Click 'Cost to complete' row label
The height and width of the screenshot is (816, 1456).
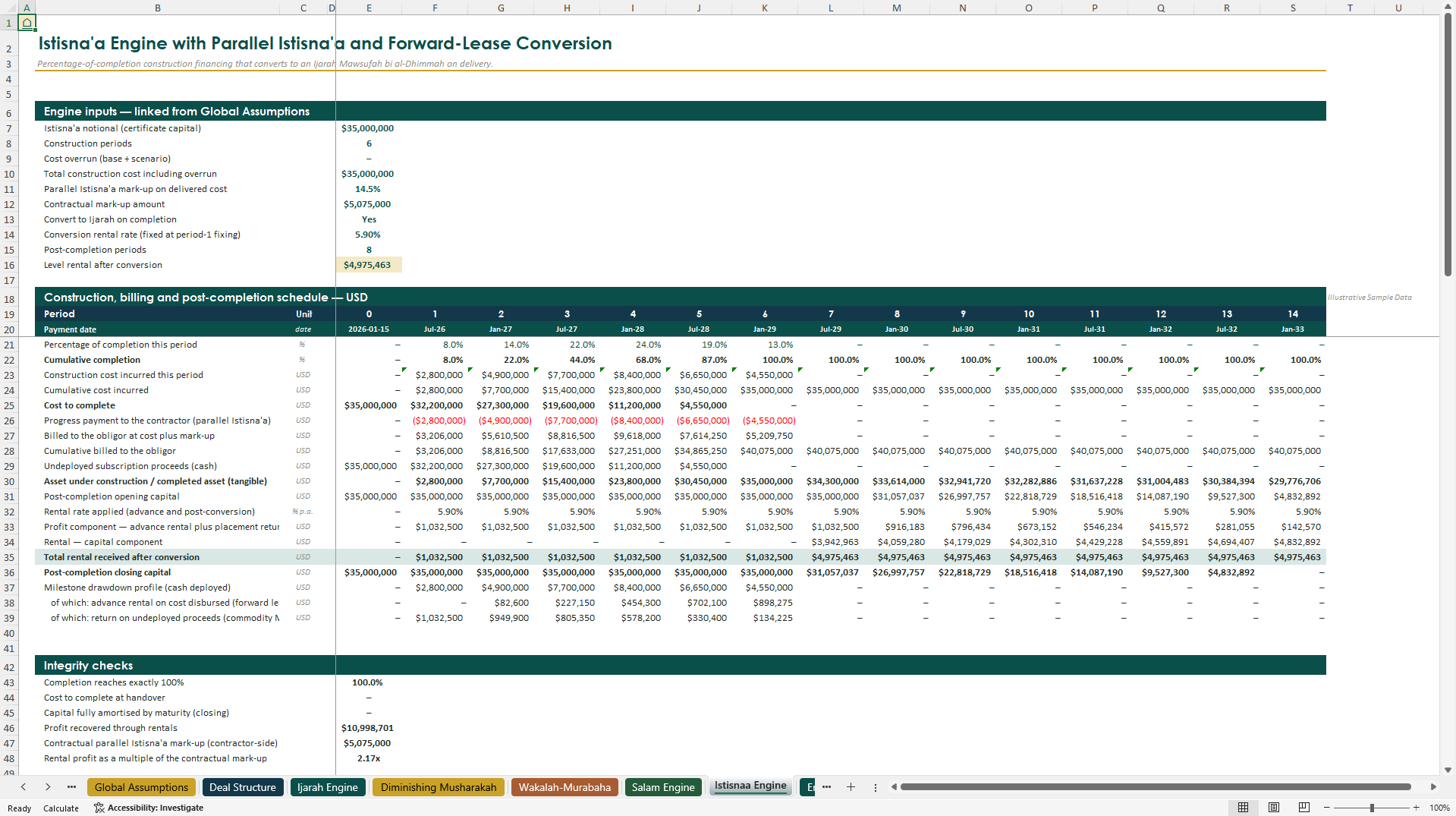click(x=80, y=405)
